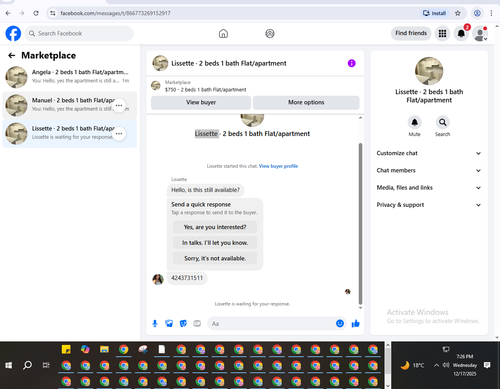Click the More options button
This screenshot has height=389, width=500.
coord(306,103)
